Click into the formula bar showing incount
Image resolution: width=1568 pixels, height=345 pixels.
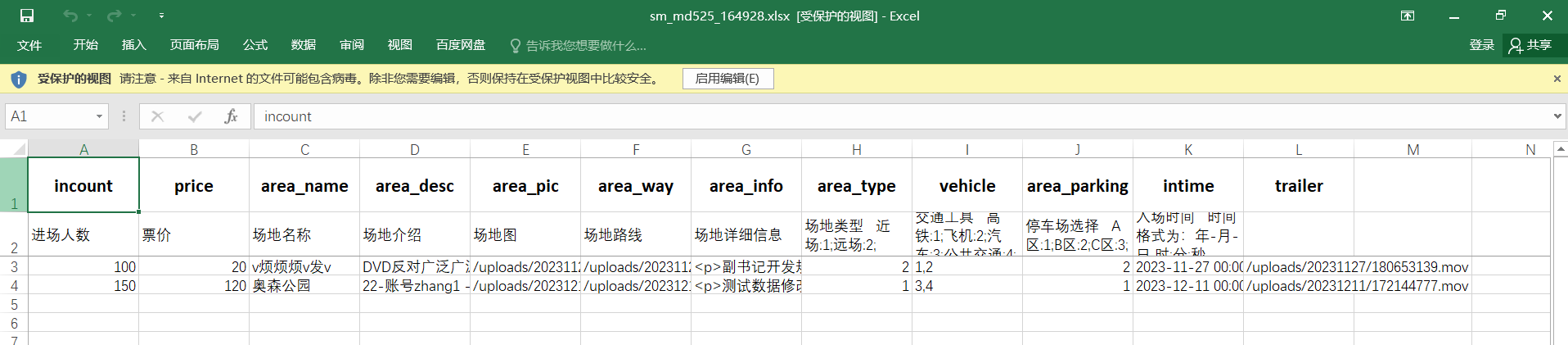coord(900,116)
